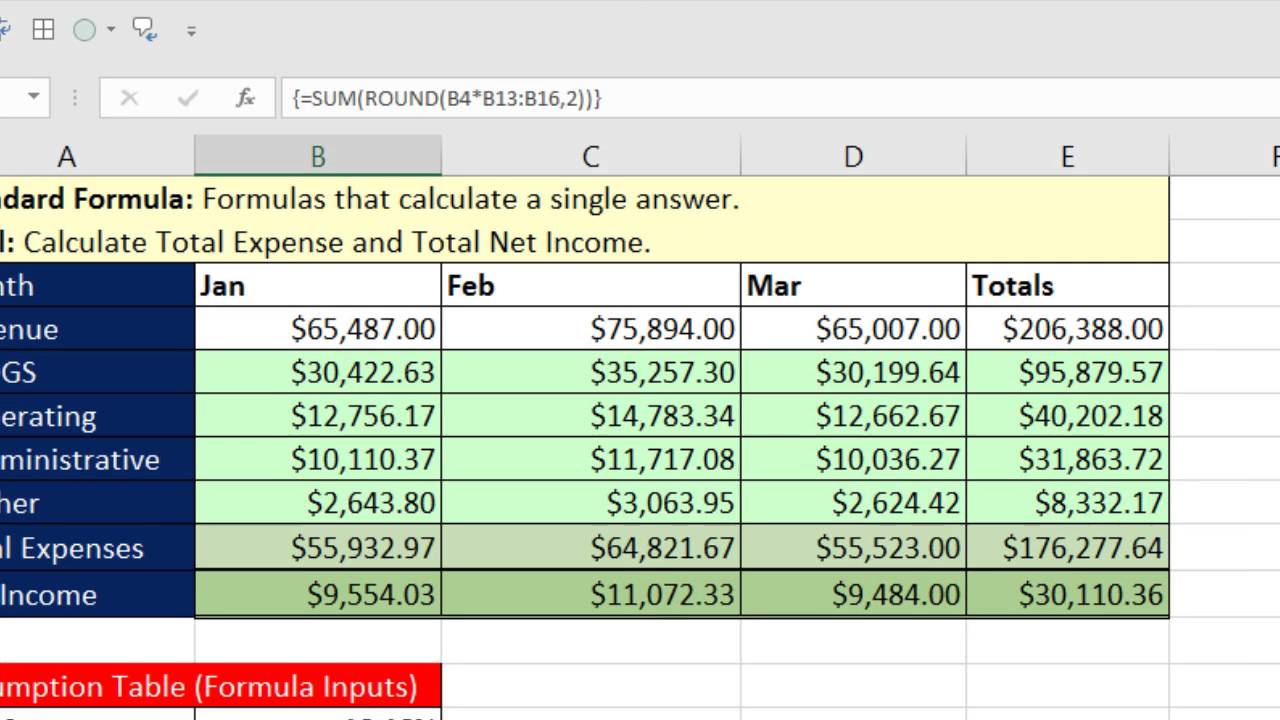The width and height of the screenshot is (1280, 720).
Task: Select cell with $2,643.80
Action: click(x=318, y=502)
